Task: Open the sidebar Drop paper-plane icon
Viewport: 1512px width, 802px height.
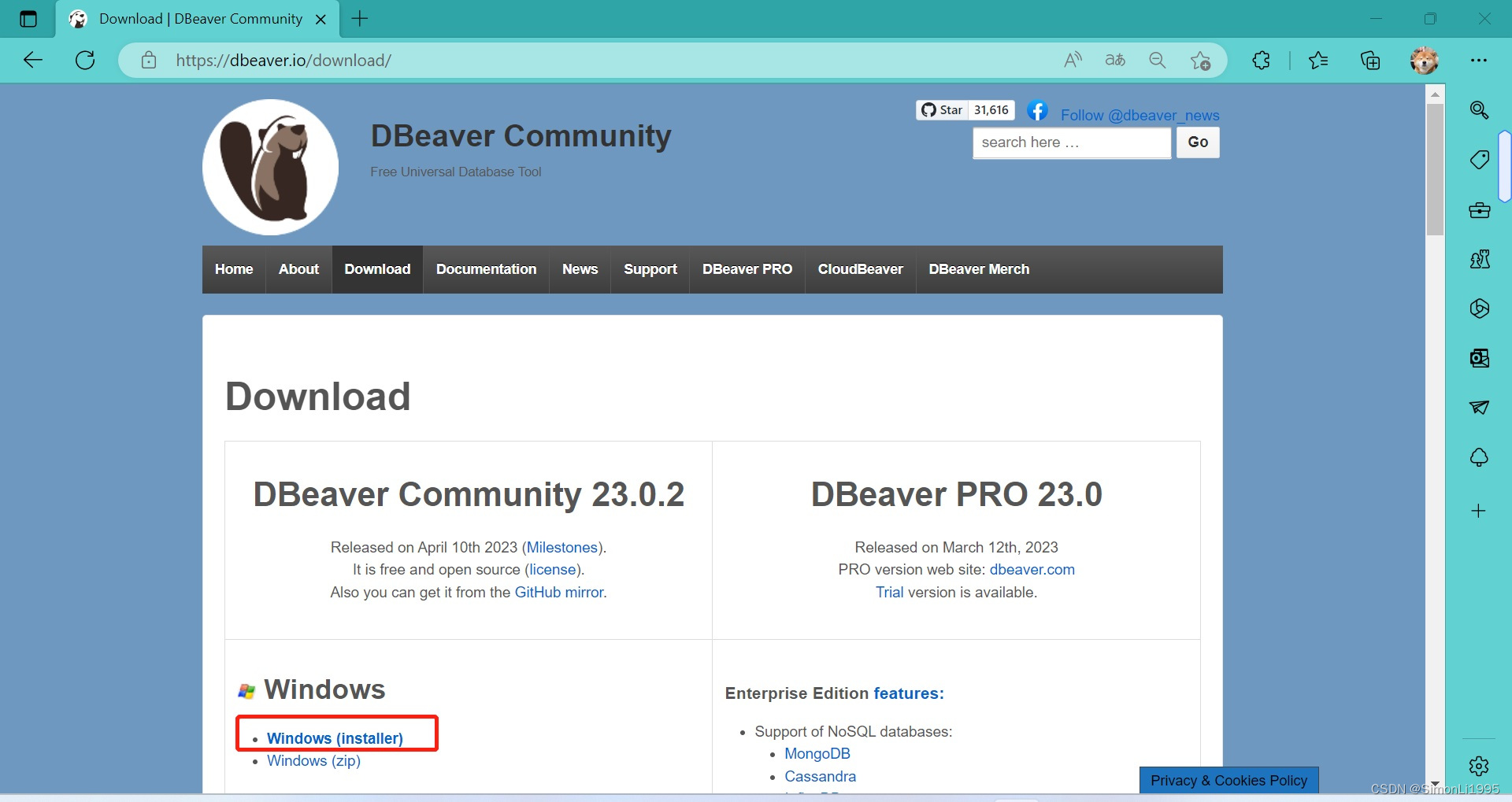Action: tap(1479, 407)
